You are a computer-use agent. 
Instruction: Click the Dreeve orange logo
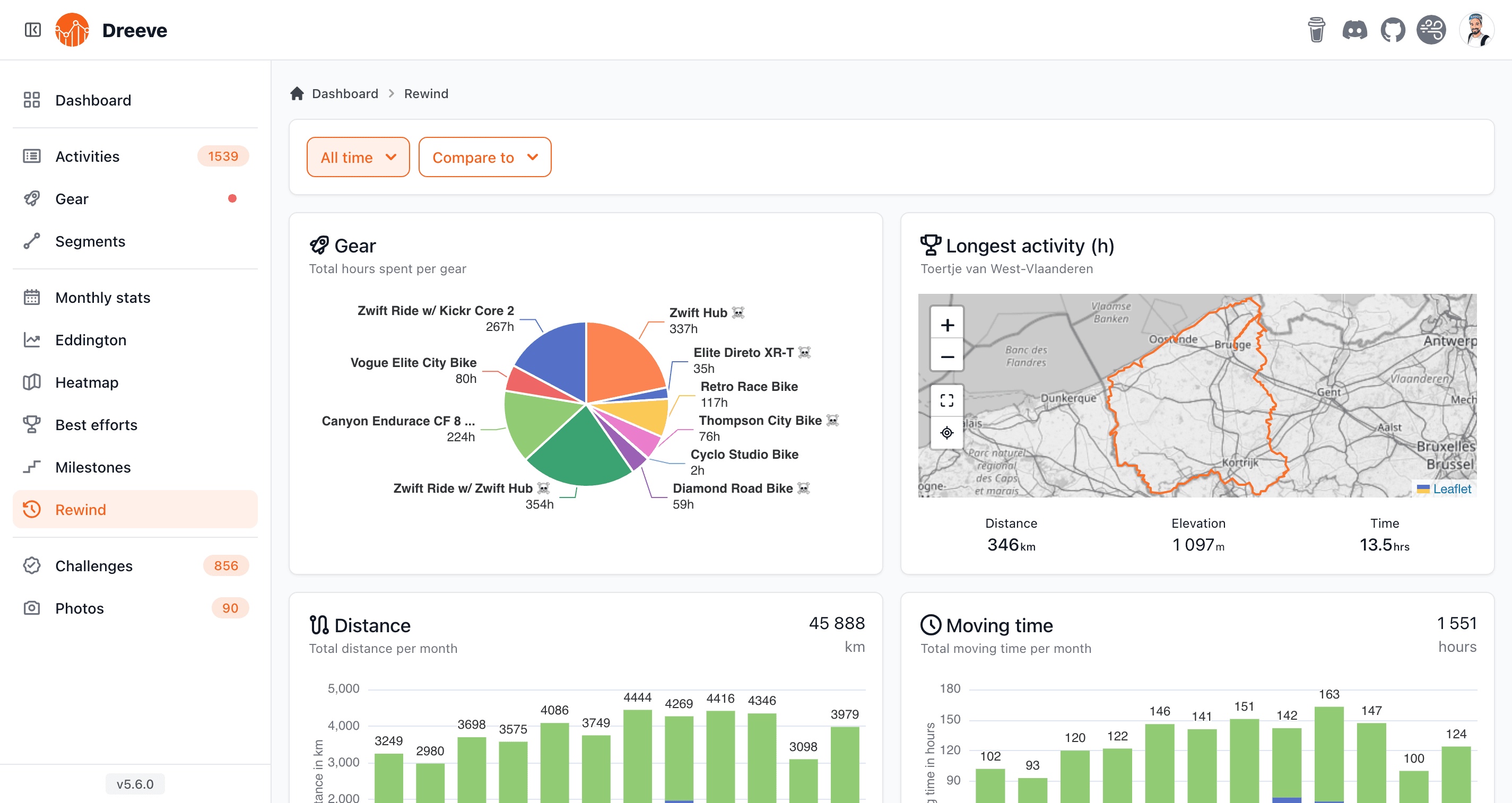coord(72,30)
